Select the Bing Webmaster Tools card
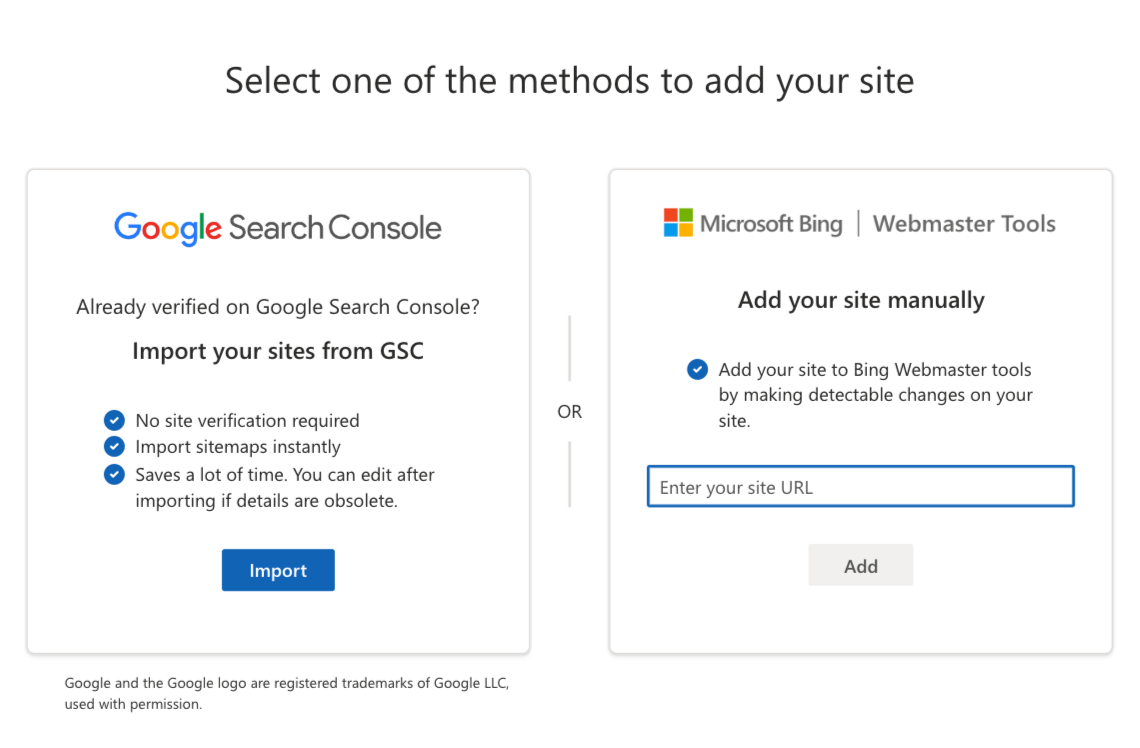Image resolution: width=1140 pixels, height=748 pixels. coord(860,410)
